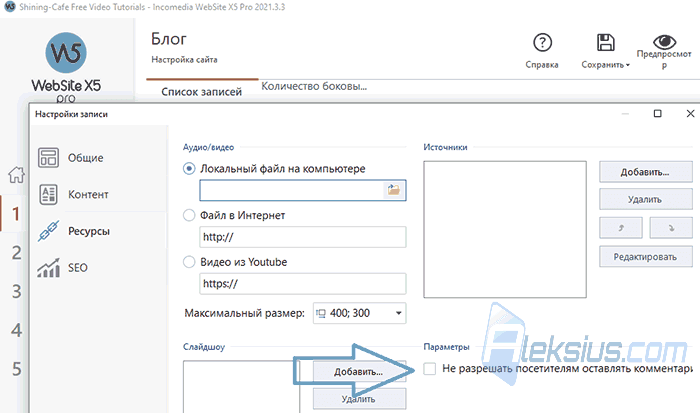Browse for local file with folder icon

(x=394, y=190)
